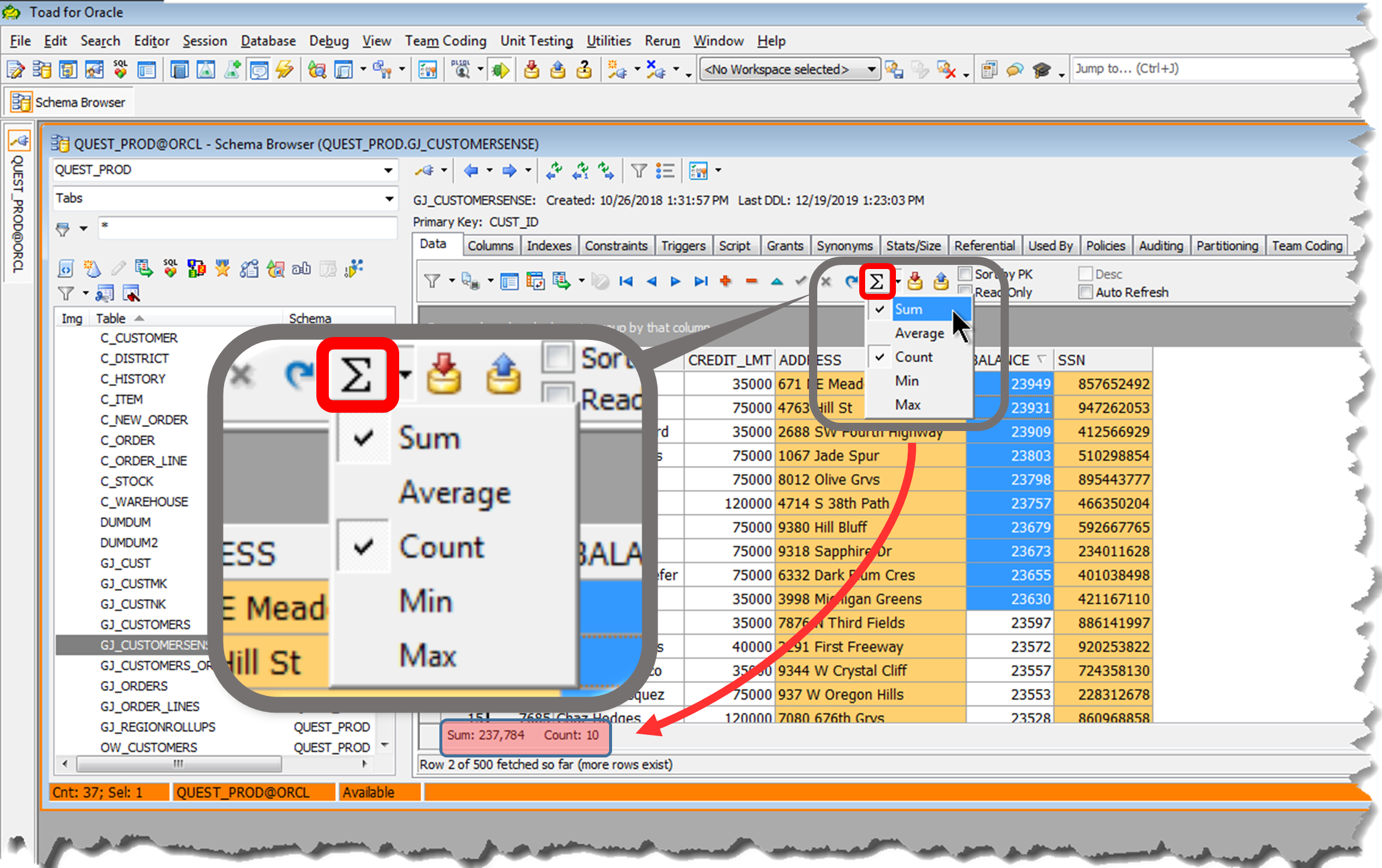Click the speech bubbles community icon
The width and height of the screenshot is (1382, 868).
[1015, 70]
